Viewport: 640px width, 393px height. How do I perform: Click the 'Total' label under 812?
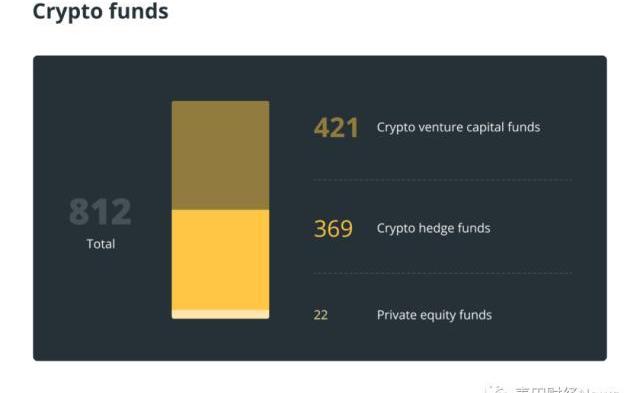101,244
